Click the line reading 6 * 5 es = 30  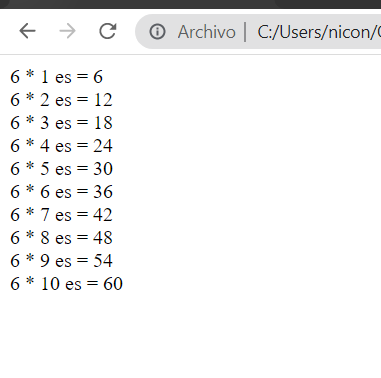click(x=61, y=169)
